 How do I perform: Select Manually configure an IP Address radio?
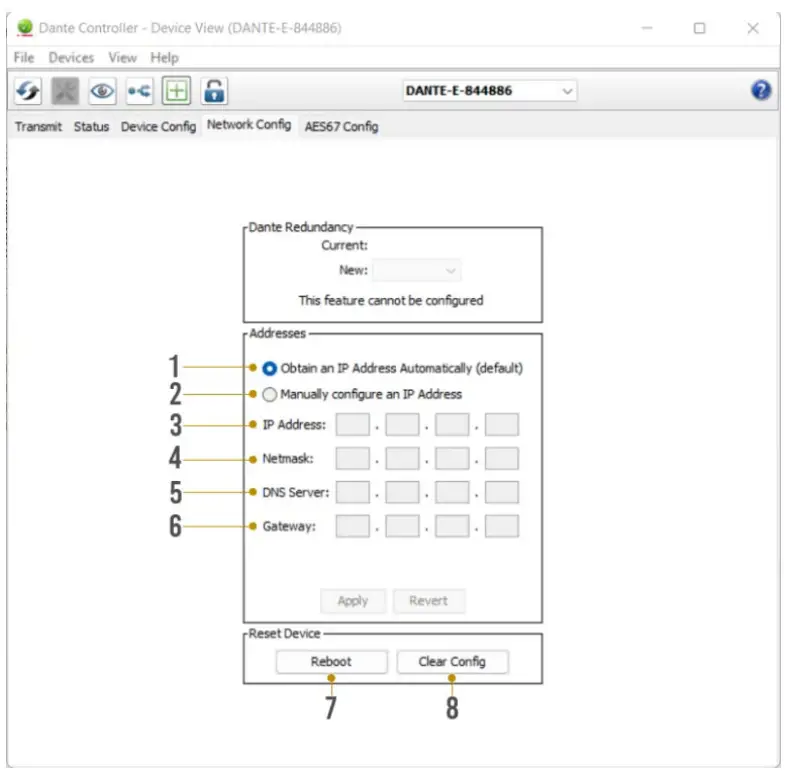[270, 395]
